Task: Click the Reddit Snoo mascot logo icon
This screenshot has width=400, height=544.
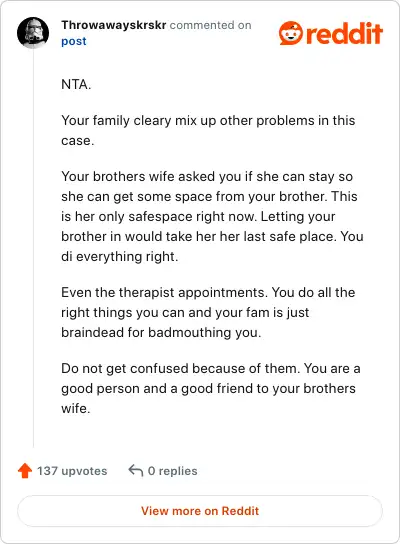Action: coord(291,33)
